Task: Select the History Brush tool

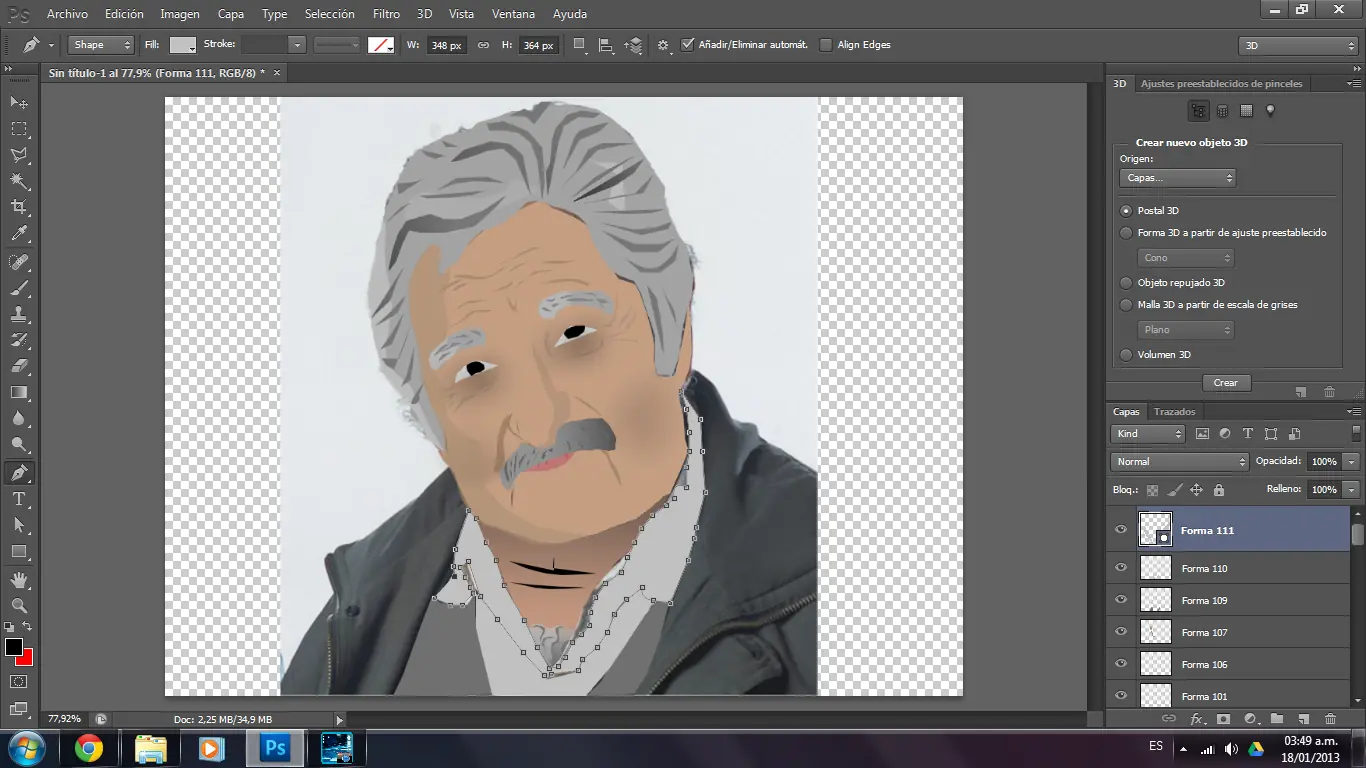Action: pyautogui.click(x=19, y=340)
